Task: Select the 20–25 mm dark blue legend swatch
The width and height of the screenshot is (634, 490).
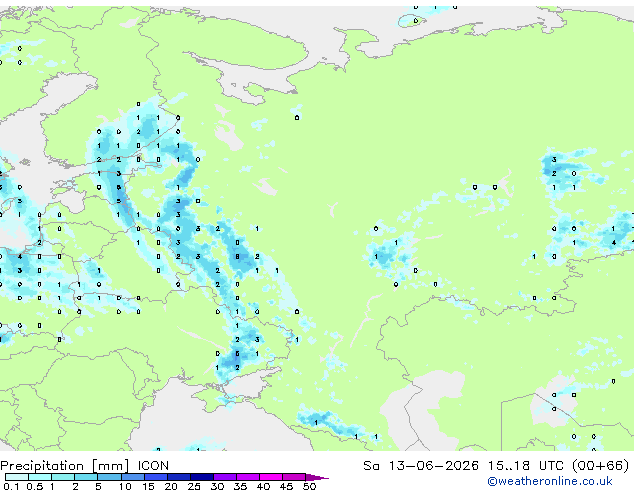Action: [x=178, y=477]
